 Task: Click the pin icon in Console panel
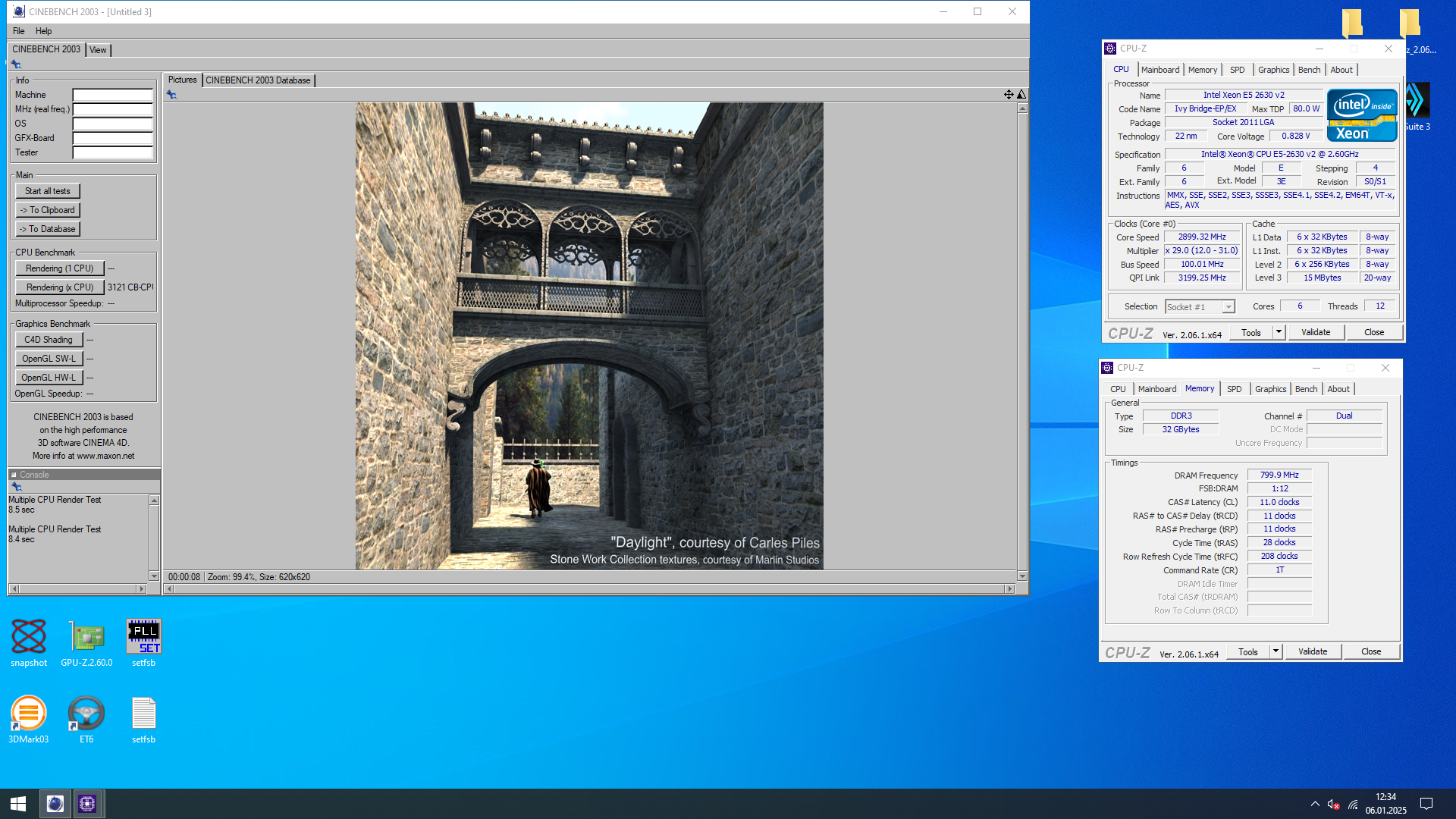[16, 487]
